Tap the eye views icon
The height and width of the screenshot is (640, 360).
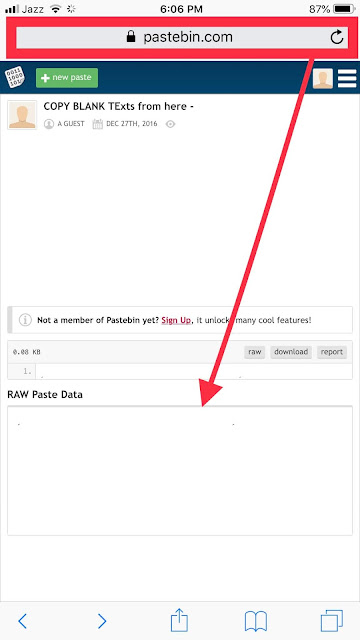tap(171, 124)
